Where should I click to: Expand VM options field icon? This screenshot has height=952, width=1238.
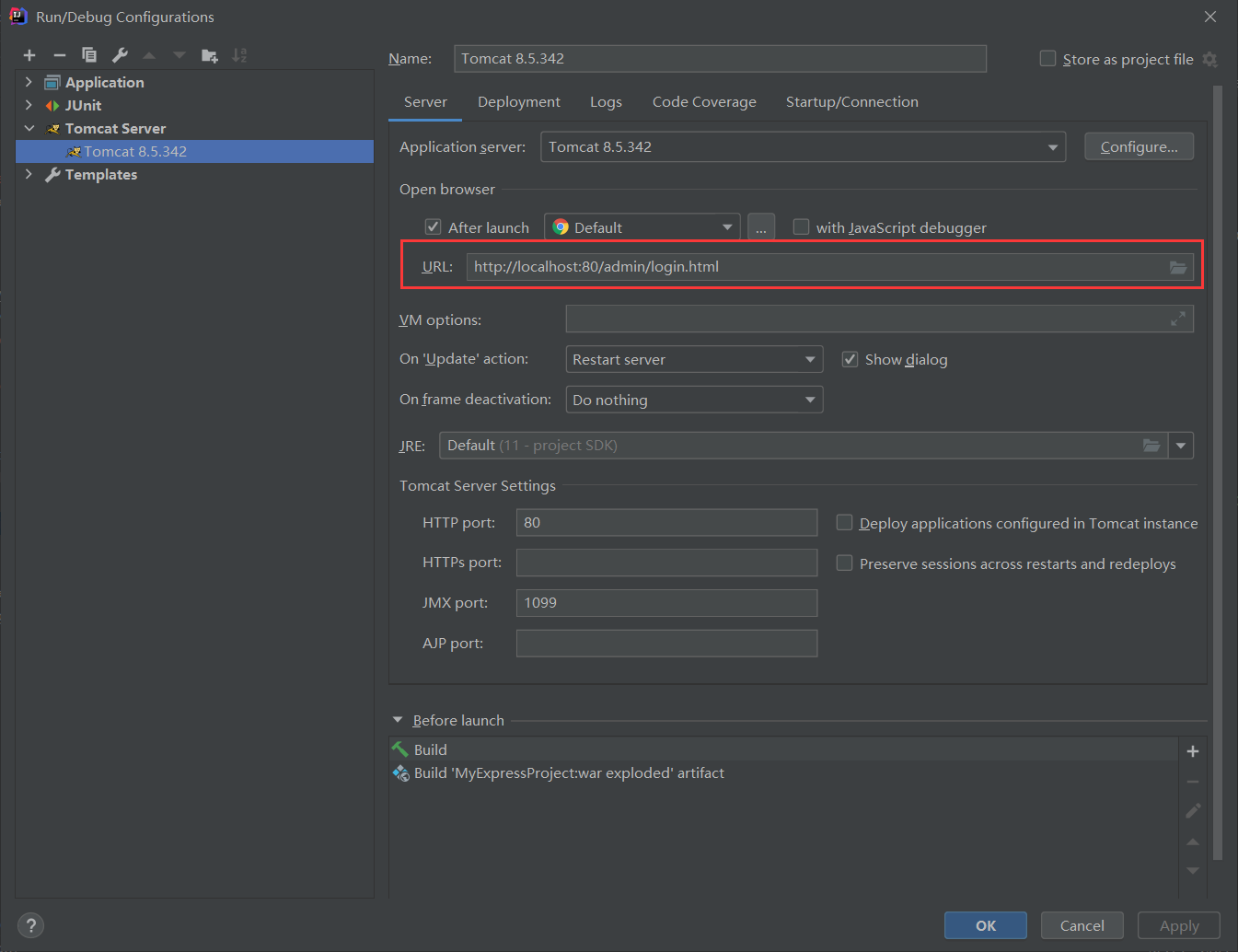(1178, 319)
